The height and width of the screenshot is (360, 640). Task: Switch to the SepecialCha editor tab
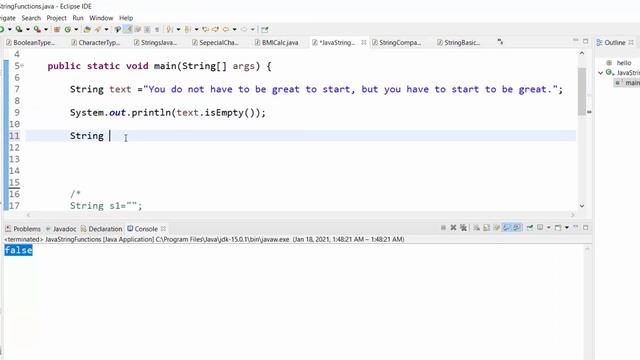coord(216,42)
